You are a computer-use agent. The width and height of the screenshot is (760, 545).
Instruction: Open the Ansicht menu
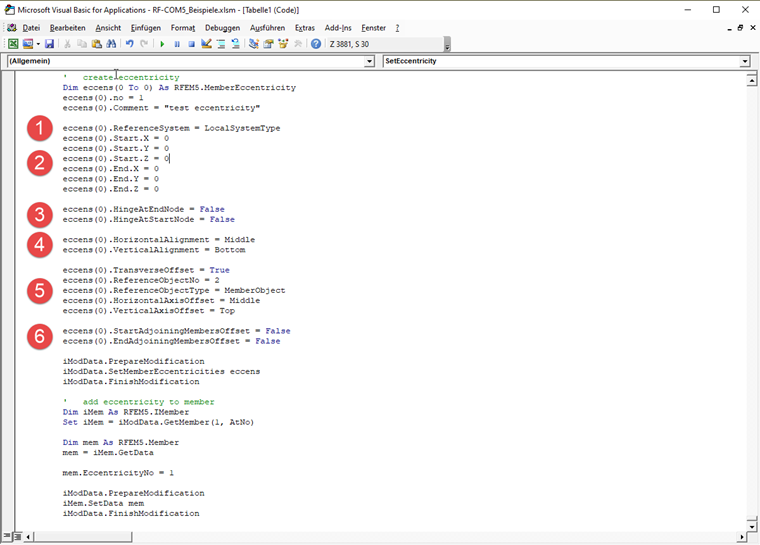[108, 28]
